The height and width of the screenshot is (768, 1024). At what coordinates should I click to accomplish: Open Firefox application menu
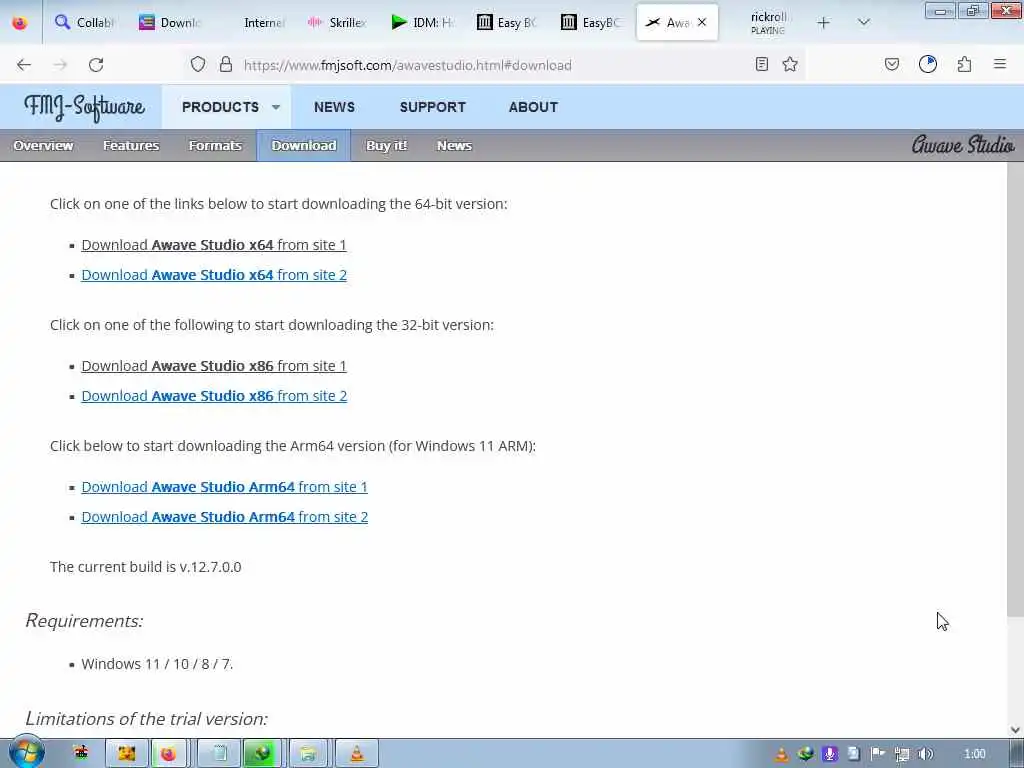click(x=1000, y=64)
